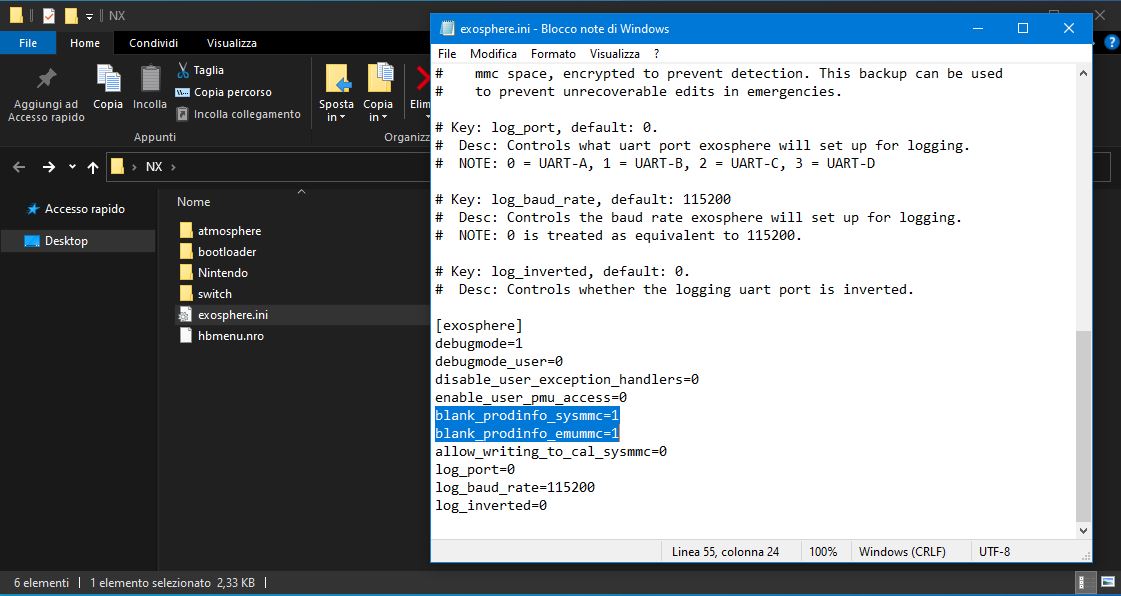Switch to the Visualizza ribbon tab

pos(231,43)
